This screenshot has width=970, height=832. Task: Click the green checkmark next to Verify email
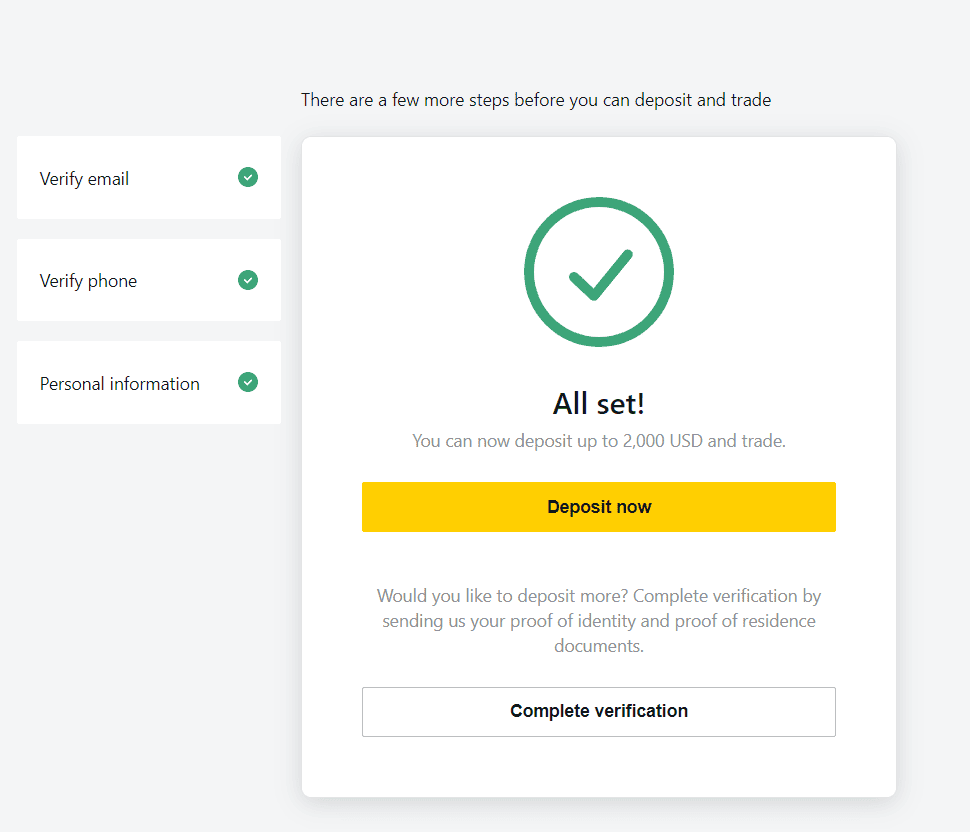tap(248, 178)
